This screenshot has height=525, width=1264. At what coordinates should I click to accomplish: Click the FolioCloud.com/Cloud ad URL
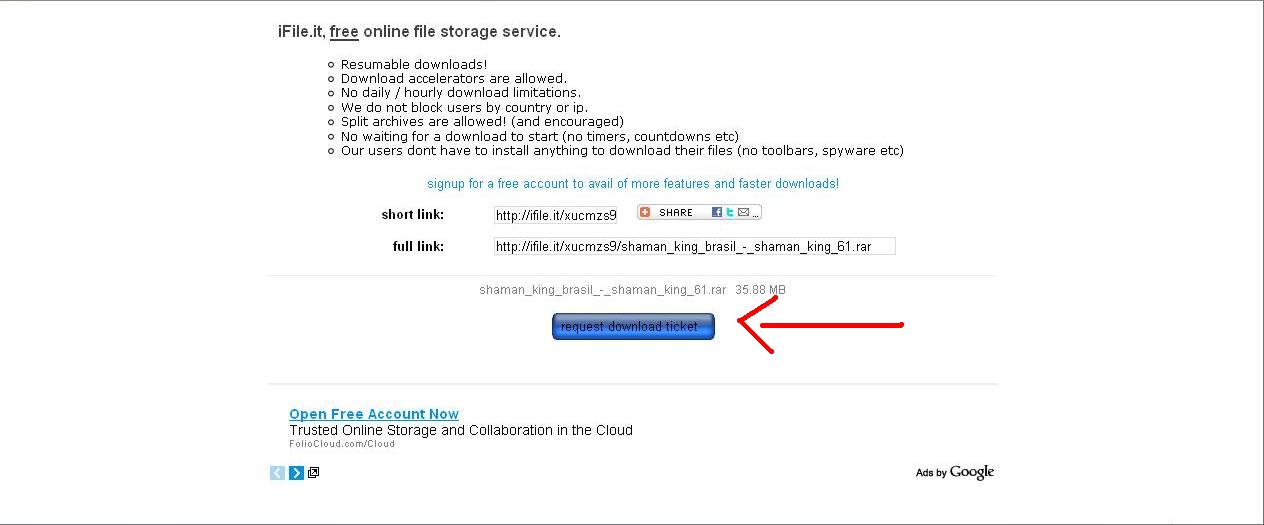[342, 444]
